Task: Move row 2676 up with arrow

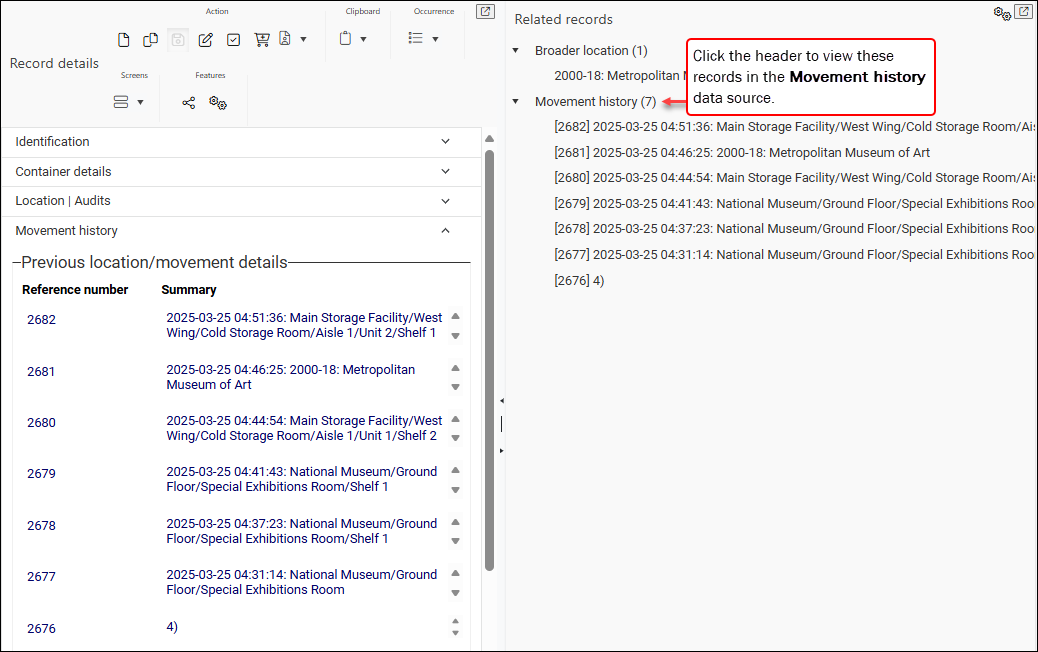Action: click(x=455, y=622)
